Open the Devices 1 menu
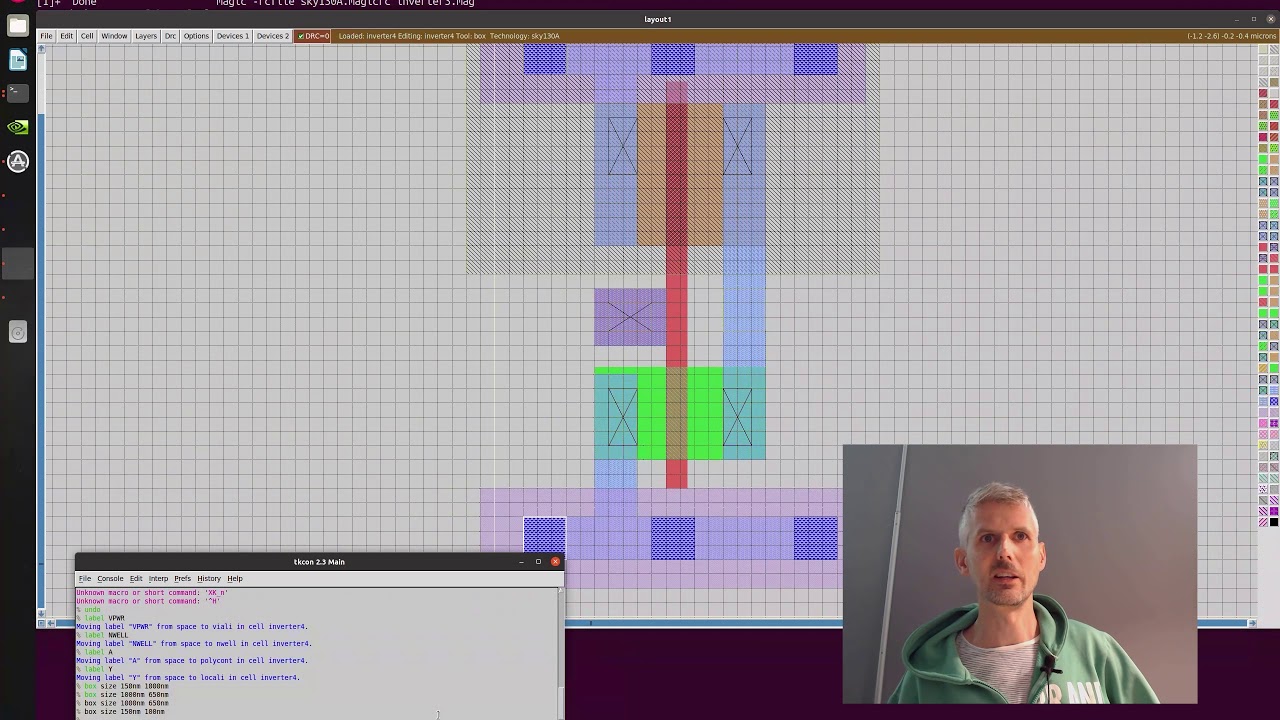1280x720 pixels. [232, 36]
